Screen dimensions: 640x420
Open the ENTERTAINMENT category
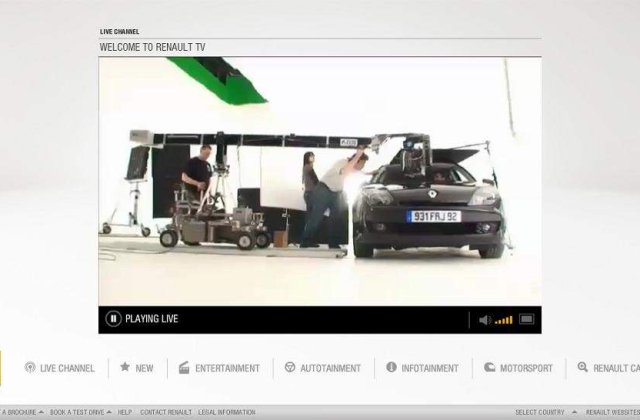227,368
